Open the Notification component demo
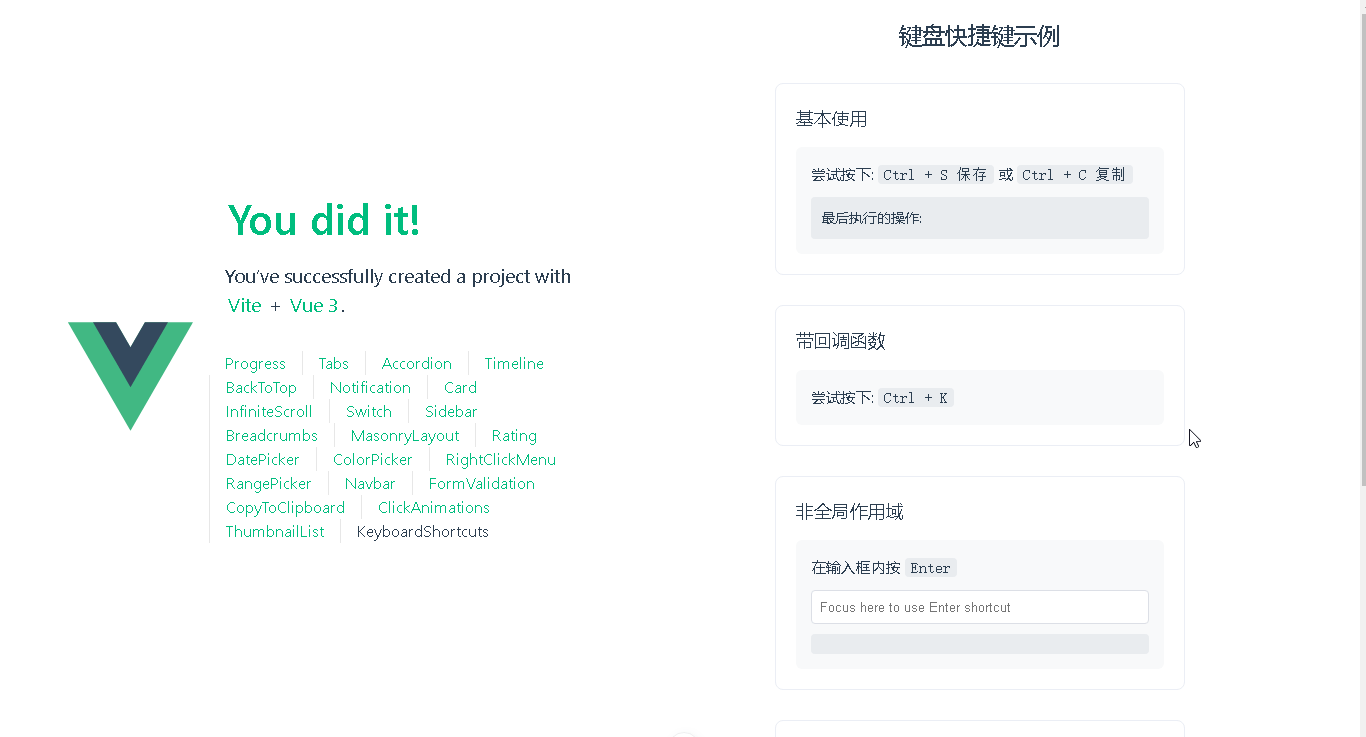The height and width of the screenshot is (737, 1366). pos(370,387)
